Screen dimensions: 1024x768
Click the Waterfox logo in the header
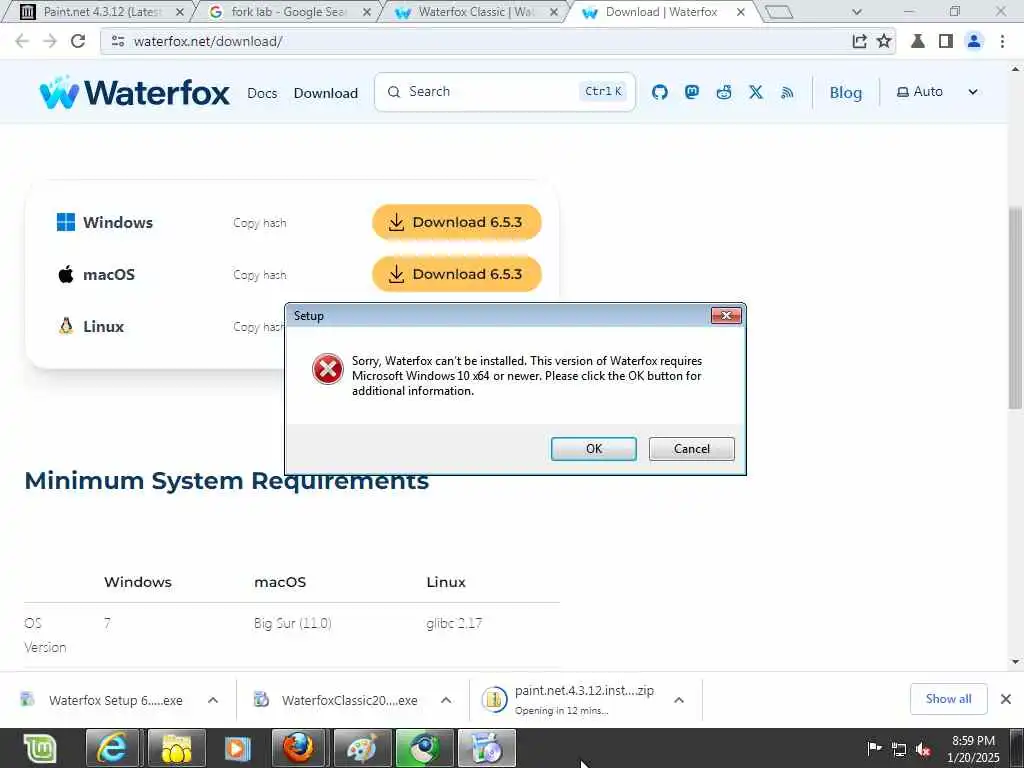[x=135, y=92]
